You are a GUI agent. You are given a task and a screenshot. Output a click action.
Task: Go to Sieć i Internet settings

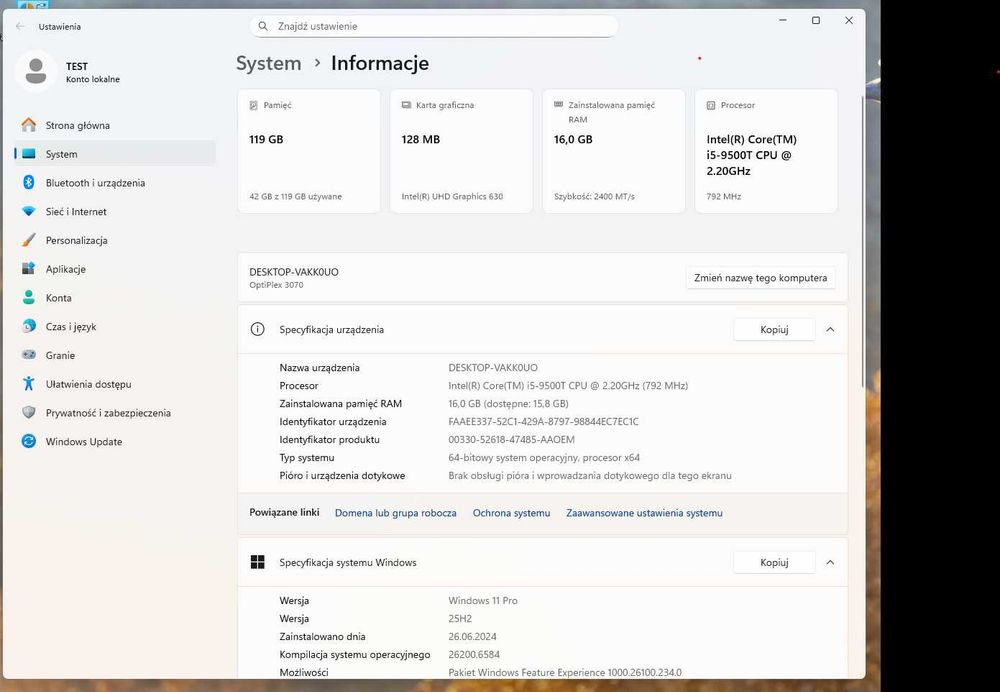pyautogui.click(x=115, y=211)
